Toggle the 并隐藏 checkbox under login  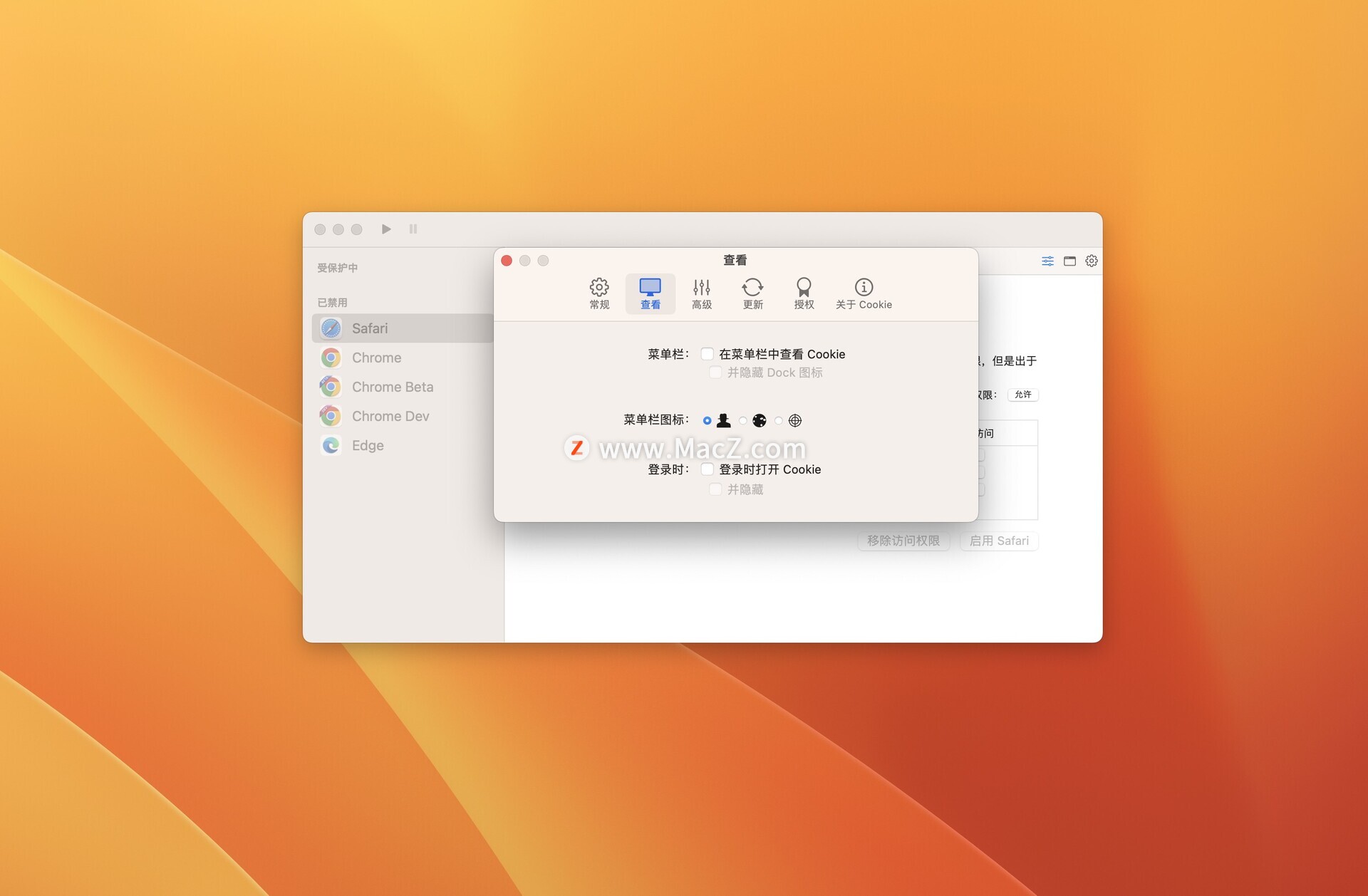point(715,489)
